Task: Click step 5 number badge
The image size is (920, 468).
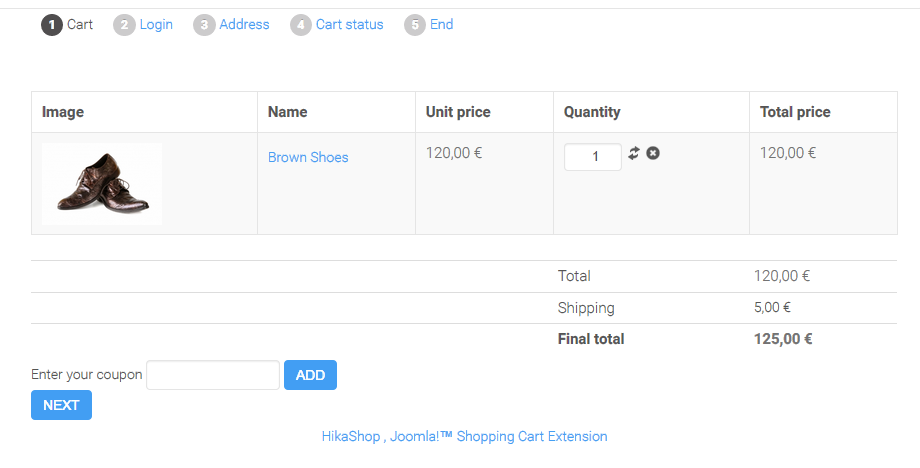Action: 415,25
